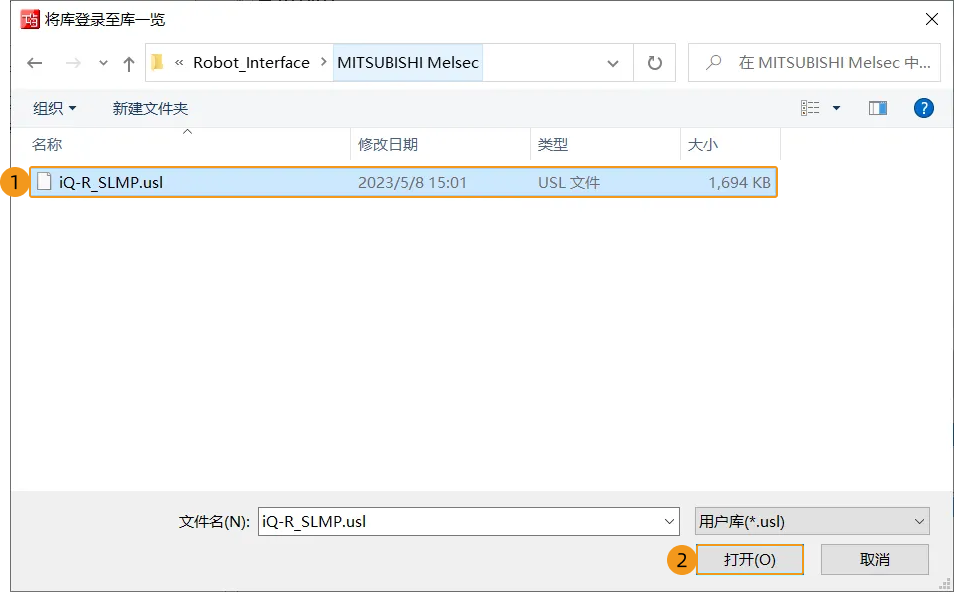The width and height of the screenshot is (954, 592).
Task: Refresh the MITSUBISHI Melsec folder view
Action: click(x=654, y=62)
